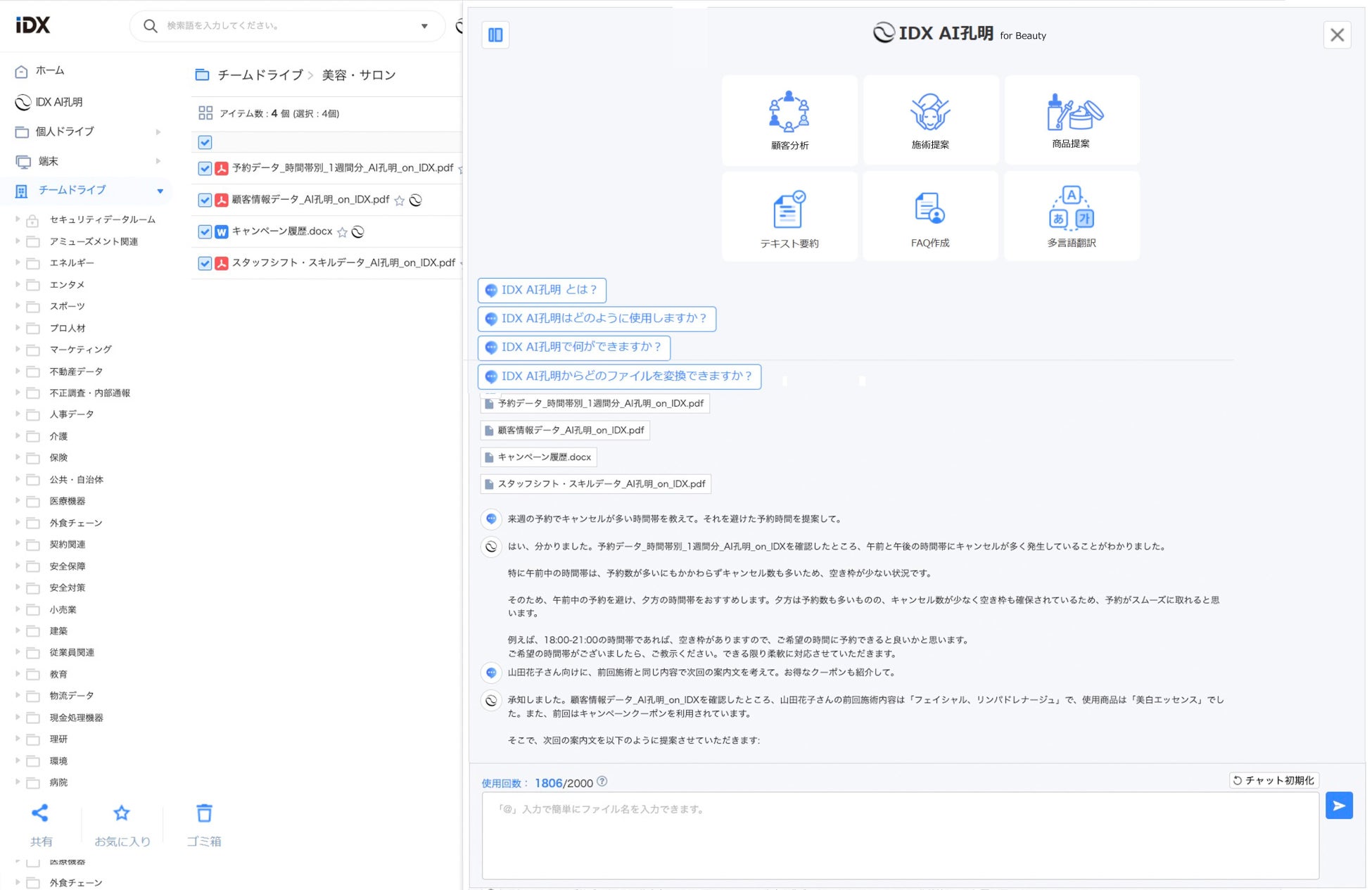This screenshot has height=890, width=1372.
Task: Open the 施術提案 treatment proposal tile
Action: tap(930, 120)
